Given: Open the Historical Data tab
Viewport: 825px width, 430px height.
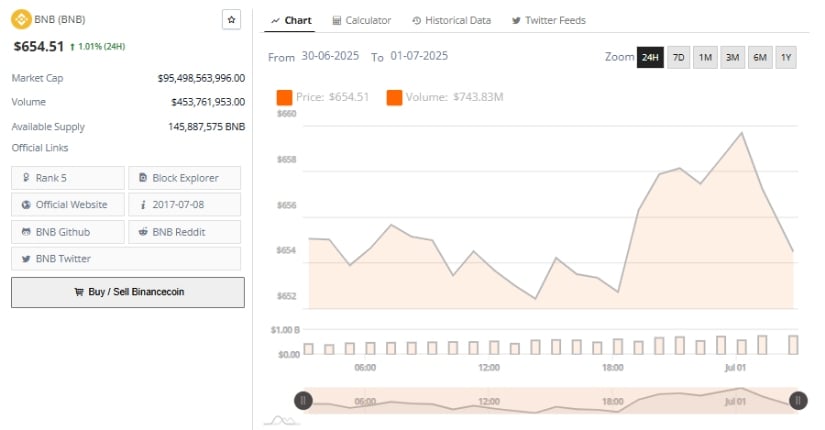Looking at the screenshot, I should [x=451, y=21].
